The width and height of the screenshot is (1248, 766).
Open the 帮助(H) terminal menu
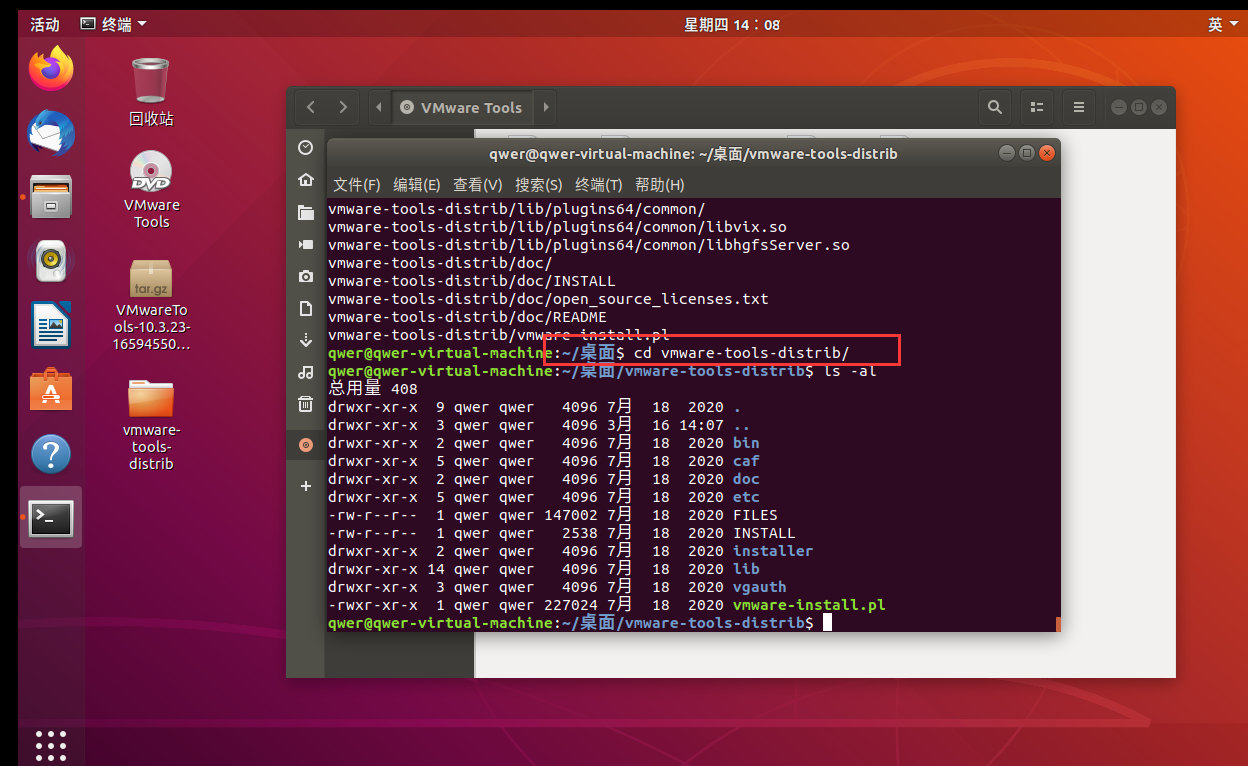coord(660,185)
